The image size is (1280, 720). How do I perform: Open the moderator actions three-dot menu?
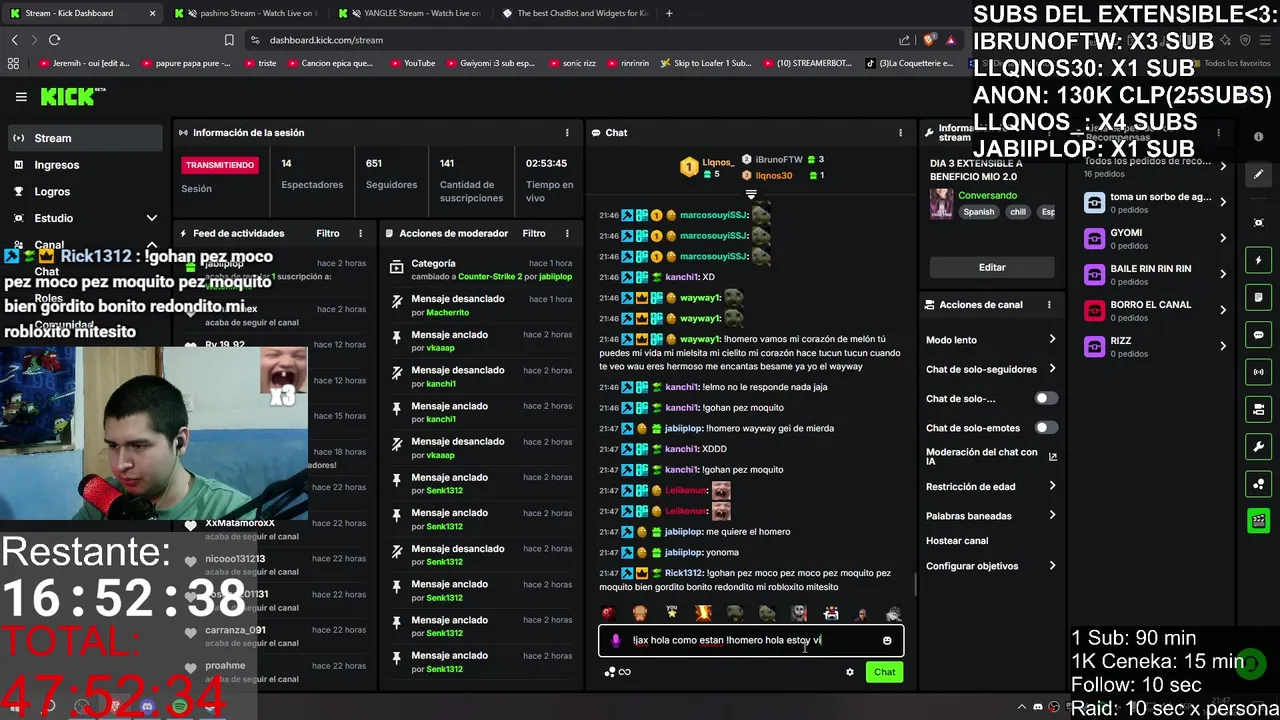click(567, 233)
